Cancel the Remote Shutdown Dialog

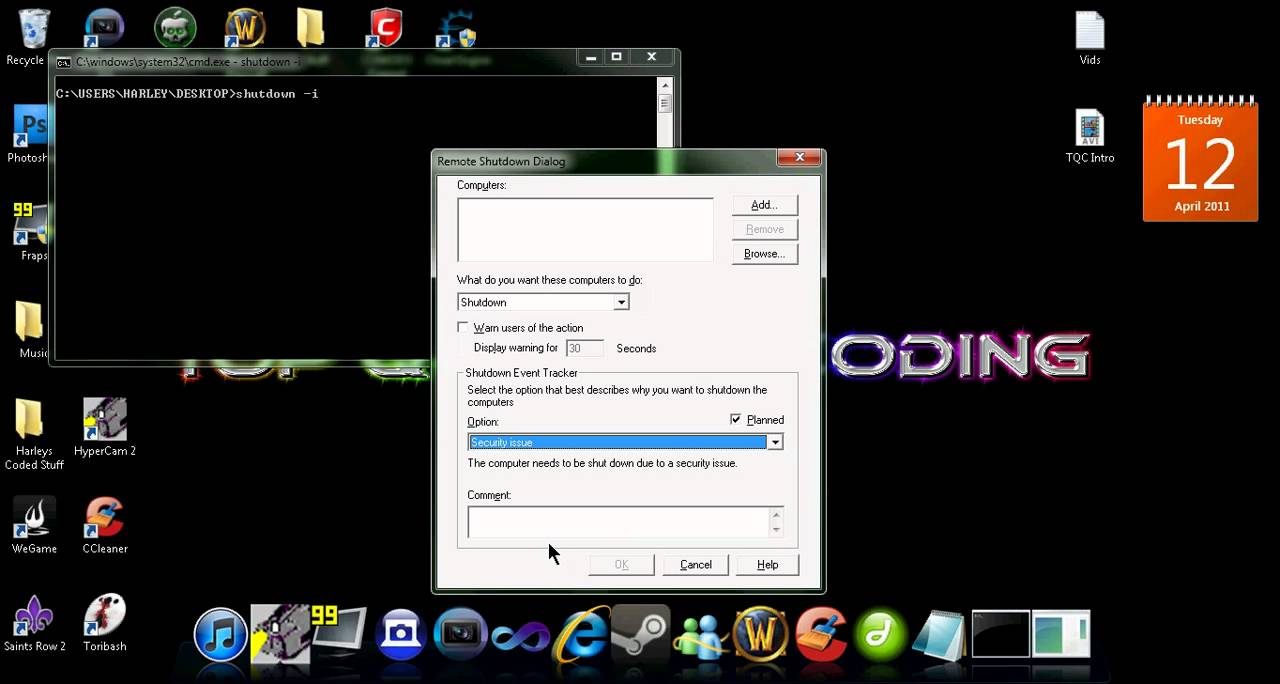pyautogui.click(x=695, y=565)
